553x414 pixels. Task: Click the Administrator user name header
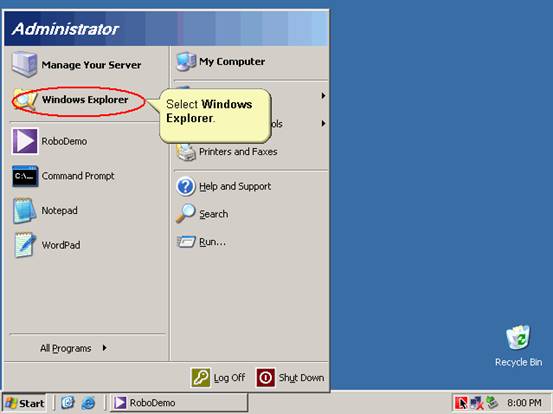click(66, 29)
